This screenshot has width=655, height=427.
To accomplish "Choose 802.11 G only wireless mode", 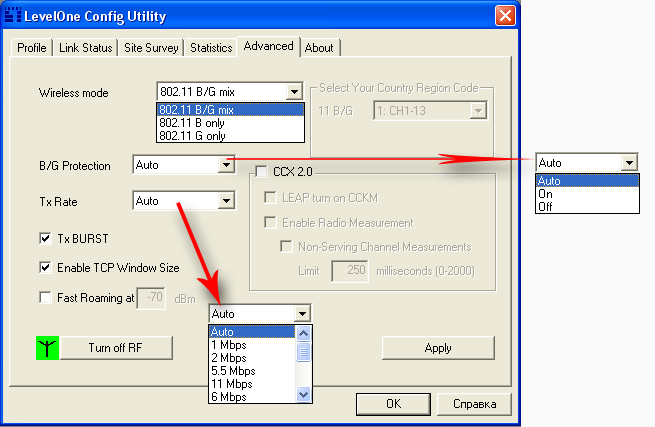I will [x=230, y=136].
